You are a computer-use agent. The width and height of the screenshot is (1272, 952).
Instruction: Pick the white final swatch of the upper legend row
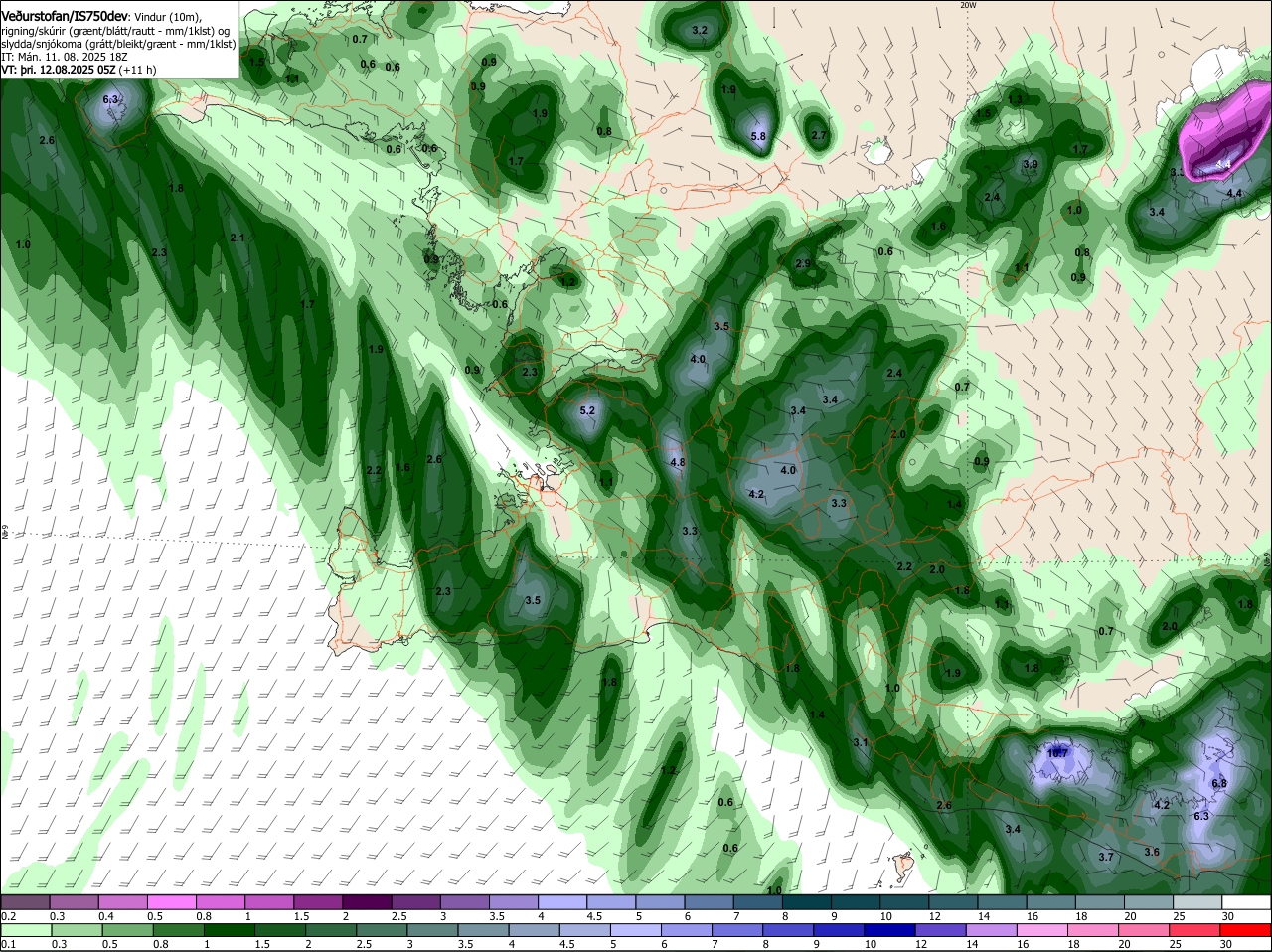pos(1246,902)
